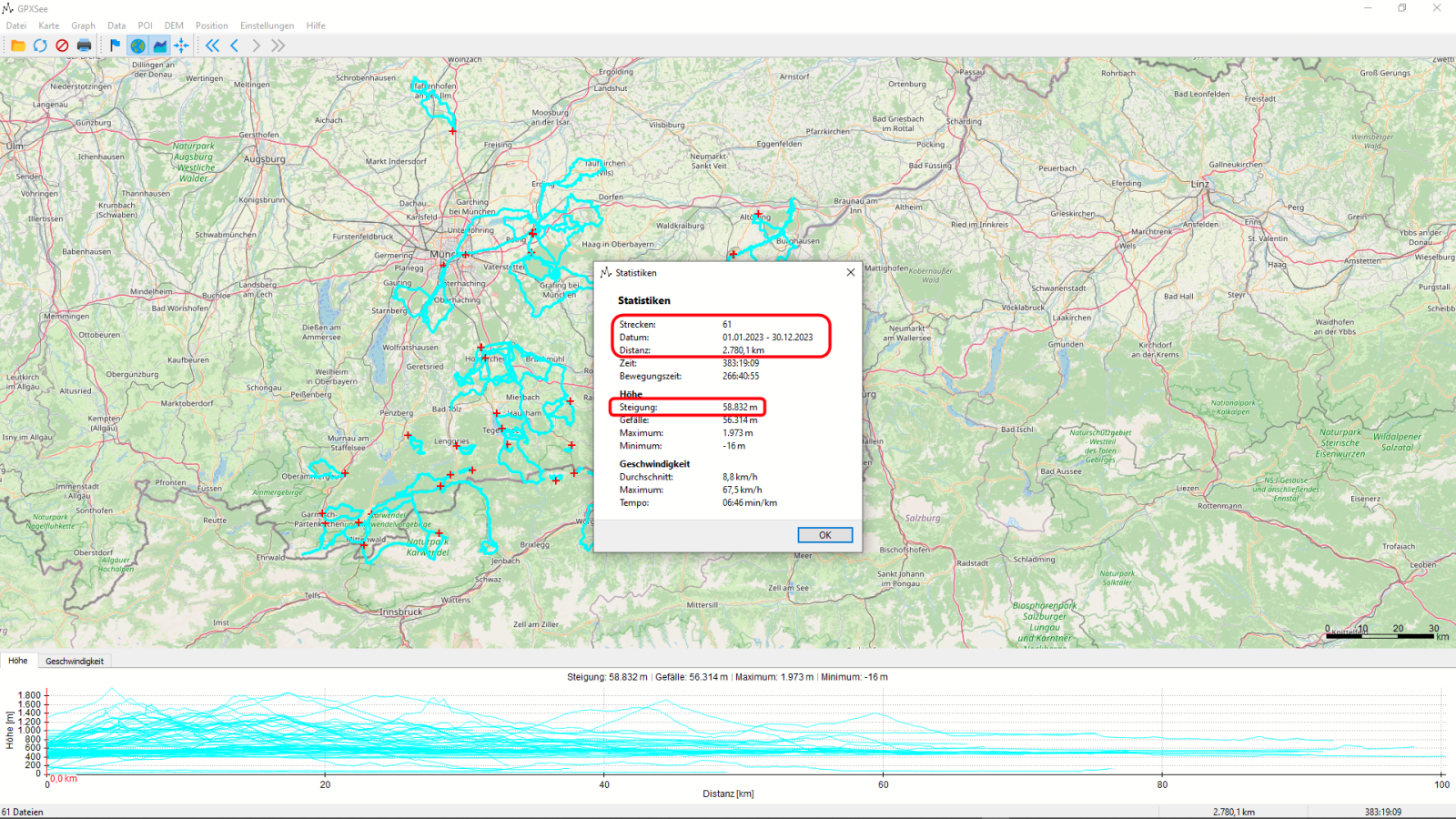Toggle POI display with the flag icon
This screenshot has width=1456, height=819.
[115, 45]
